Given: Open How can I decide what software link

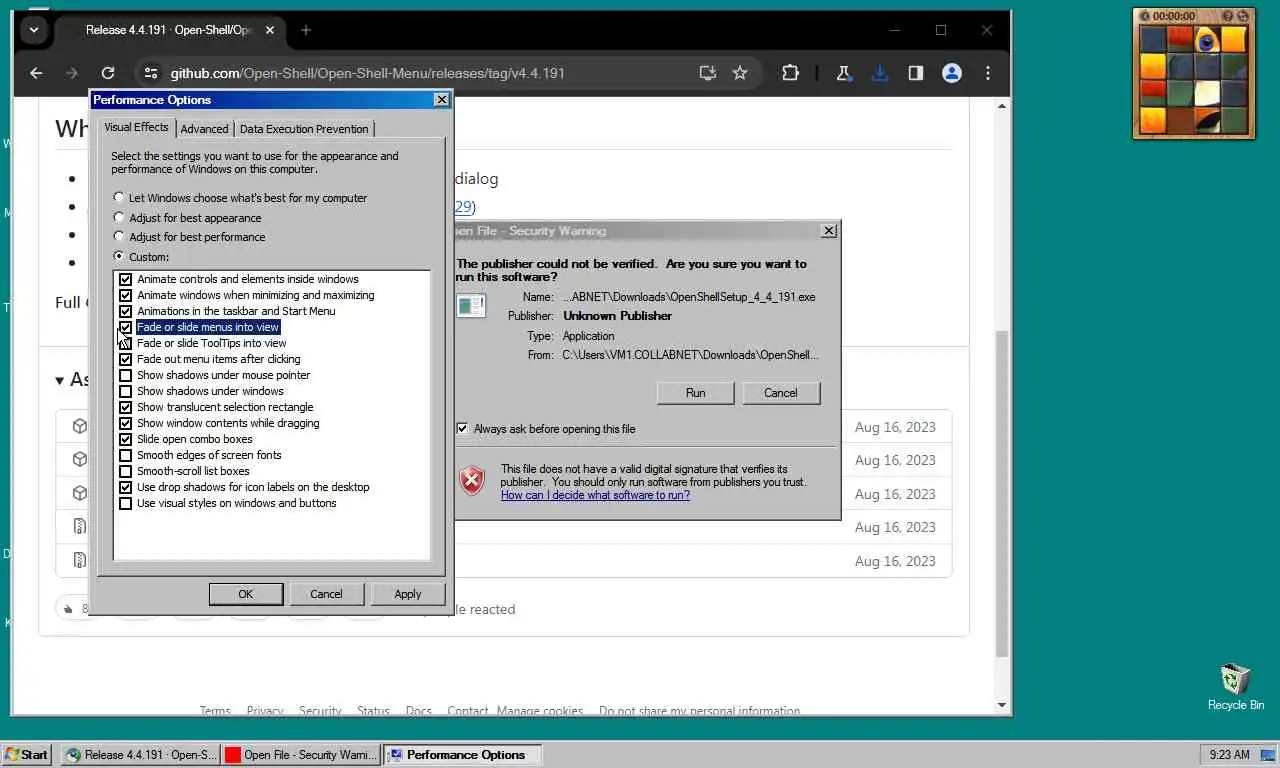Looking at the screenshot, I should (x=595, y=495).
